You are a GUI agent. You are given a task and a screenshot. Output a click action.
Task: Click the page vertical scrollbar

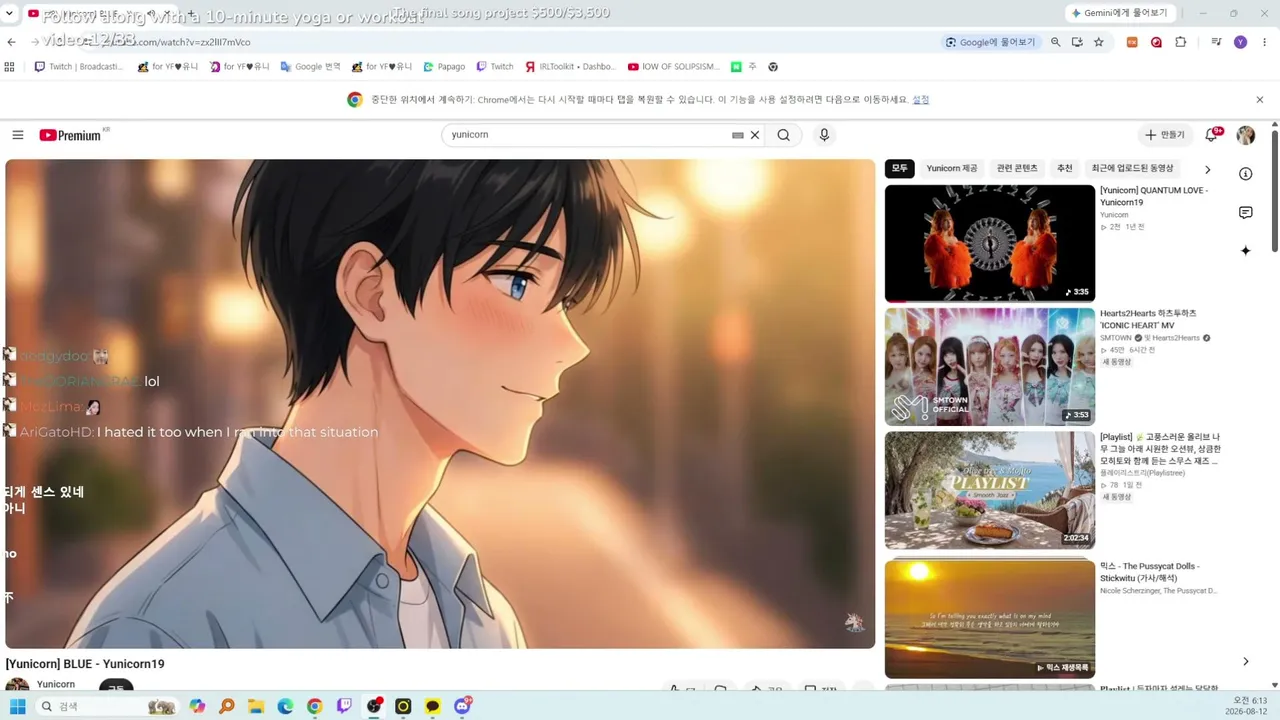(x=1274, y=190)
